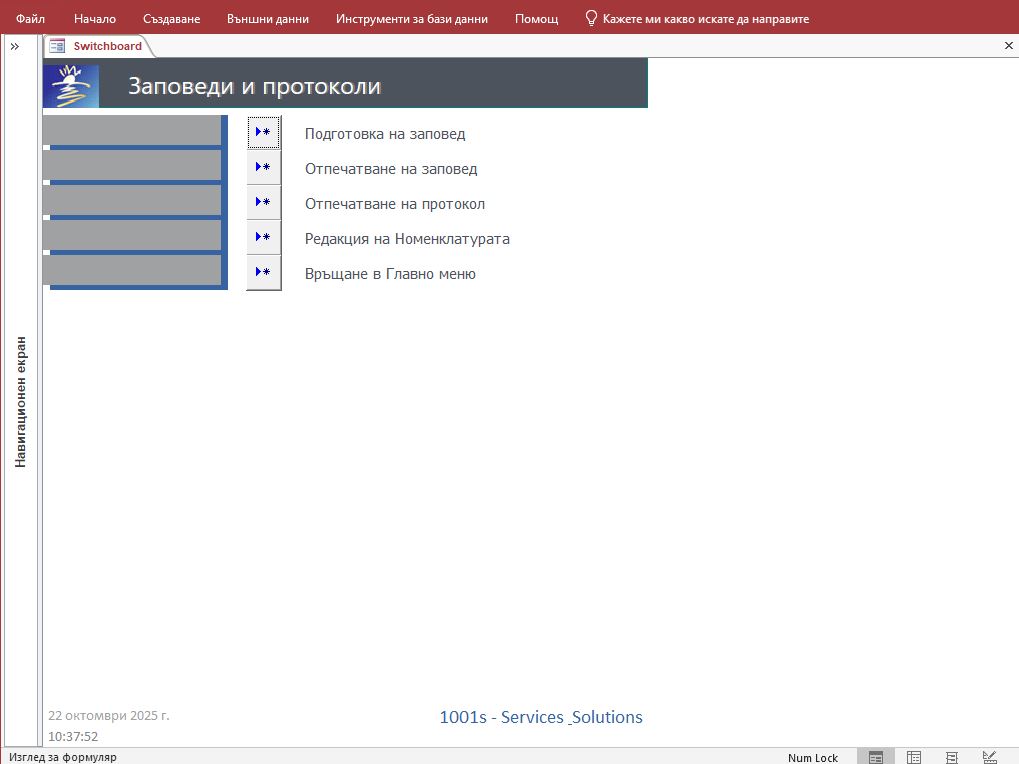1019x764 pixels.
Task: Click the arrow icon beside "Редакция на Номенклатурата"
Action: 263,236
